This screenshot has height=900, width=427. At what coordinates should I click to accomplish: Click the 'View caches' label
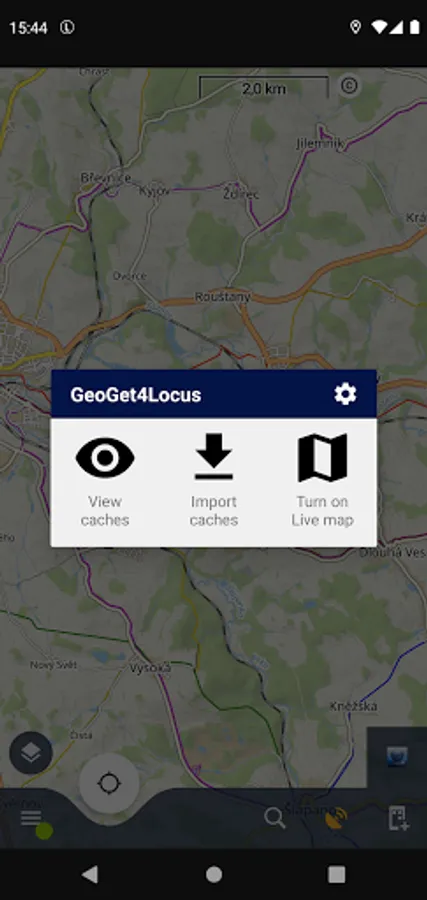pos(105,511)
